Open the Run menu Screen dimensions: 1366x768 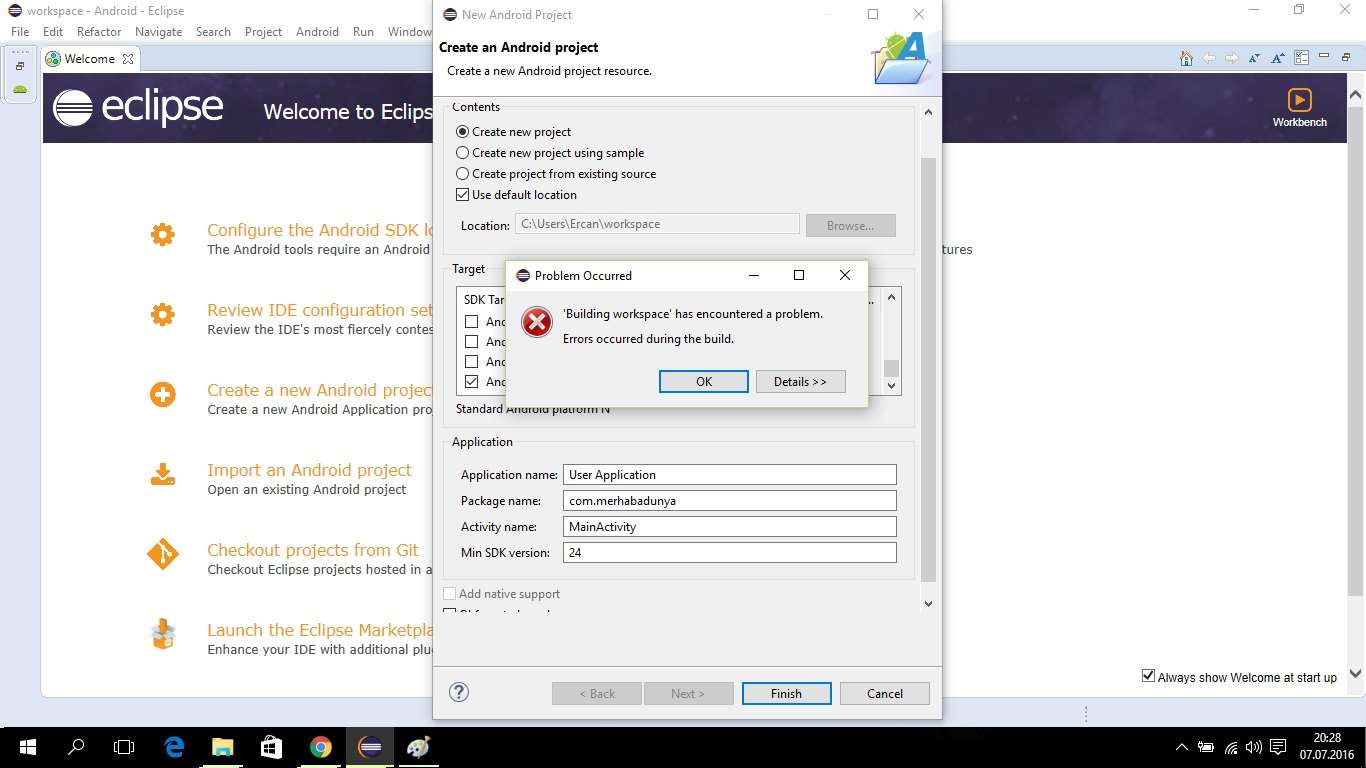[363, 32]
